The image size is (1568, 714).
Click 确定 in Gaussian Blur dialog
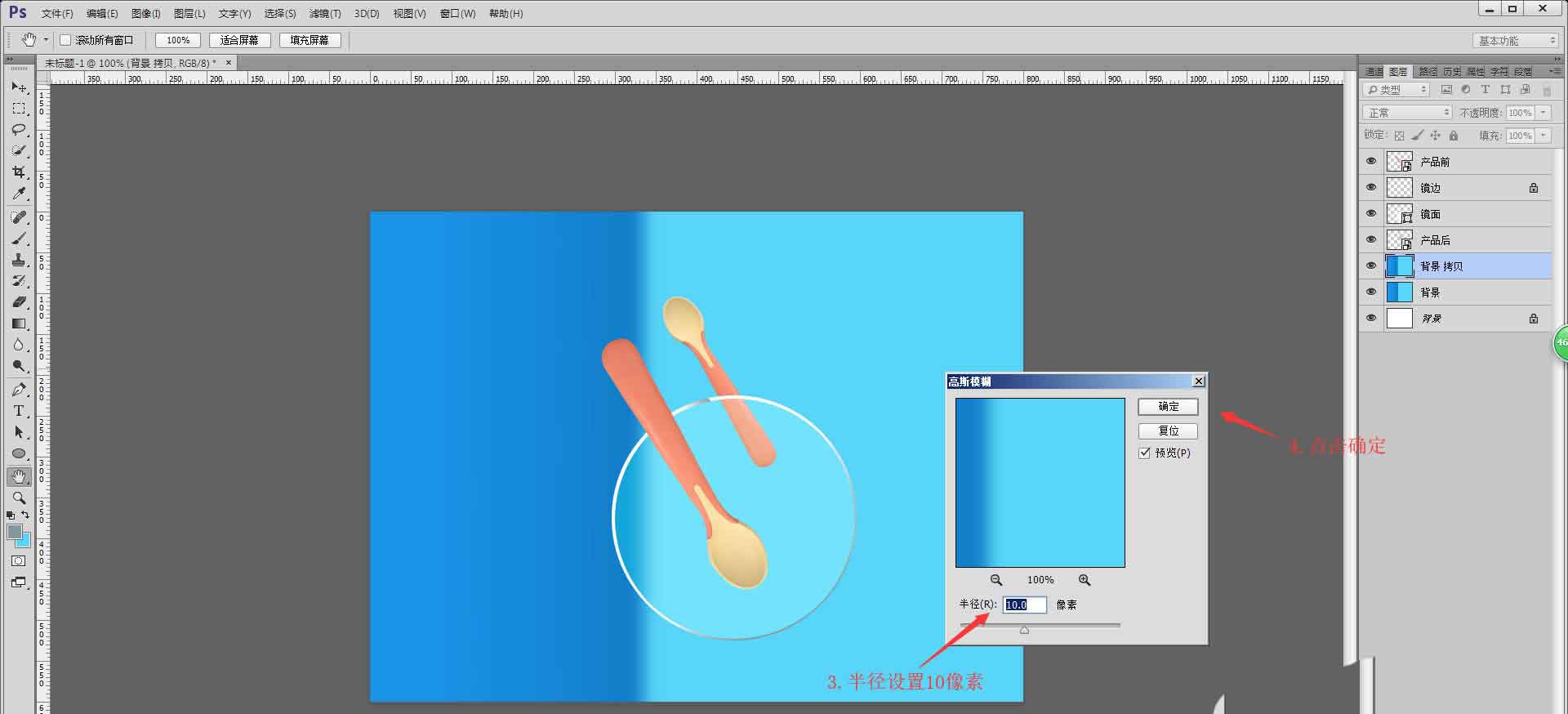click(x=1168, y=407)
